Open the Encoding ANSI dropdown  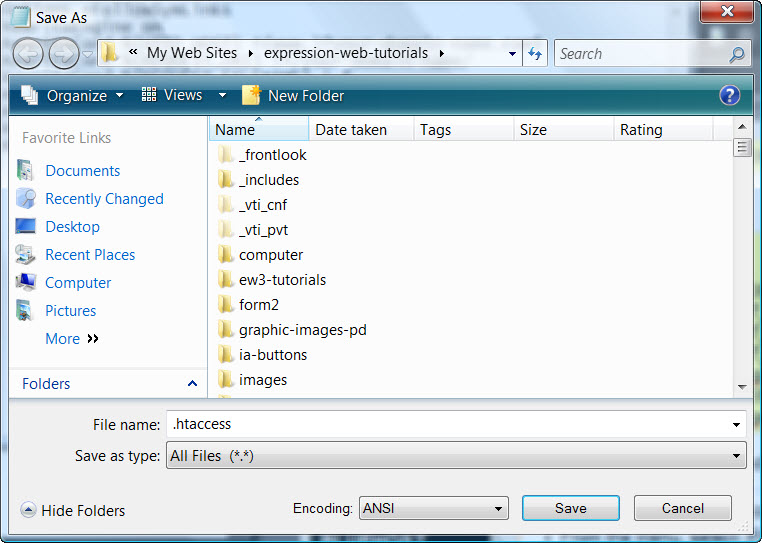click(x=433, y=508)
